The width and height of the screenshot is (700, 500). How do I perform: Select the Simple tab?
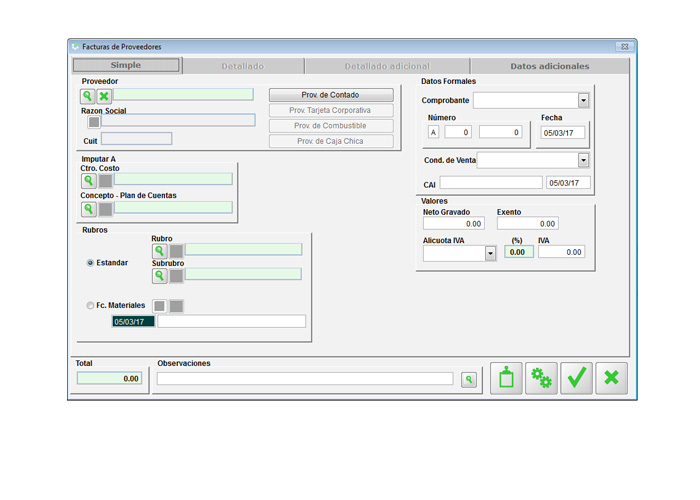(x=125, y=66)
